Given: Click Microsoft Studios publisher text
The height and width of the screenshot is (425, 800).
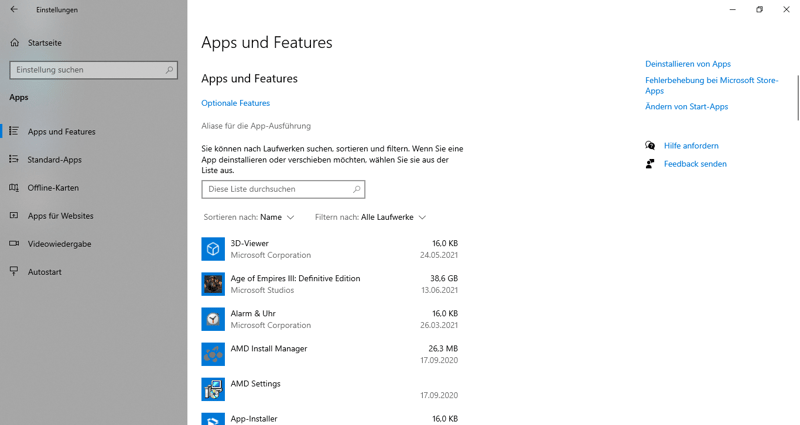Looking at the screenshot, I should click(x=262, y=290).
